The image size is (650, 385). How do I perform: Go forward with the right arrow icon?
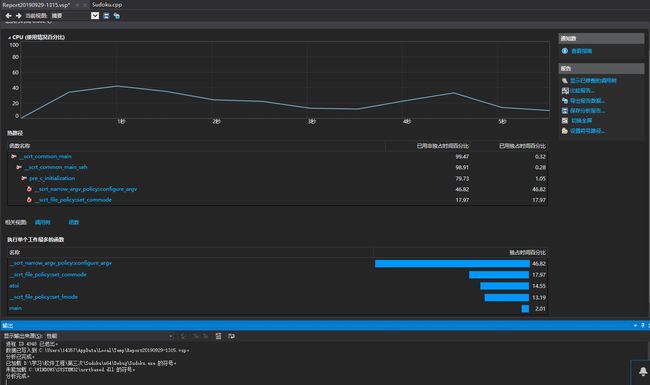(18, 16)
